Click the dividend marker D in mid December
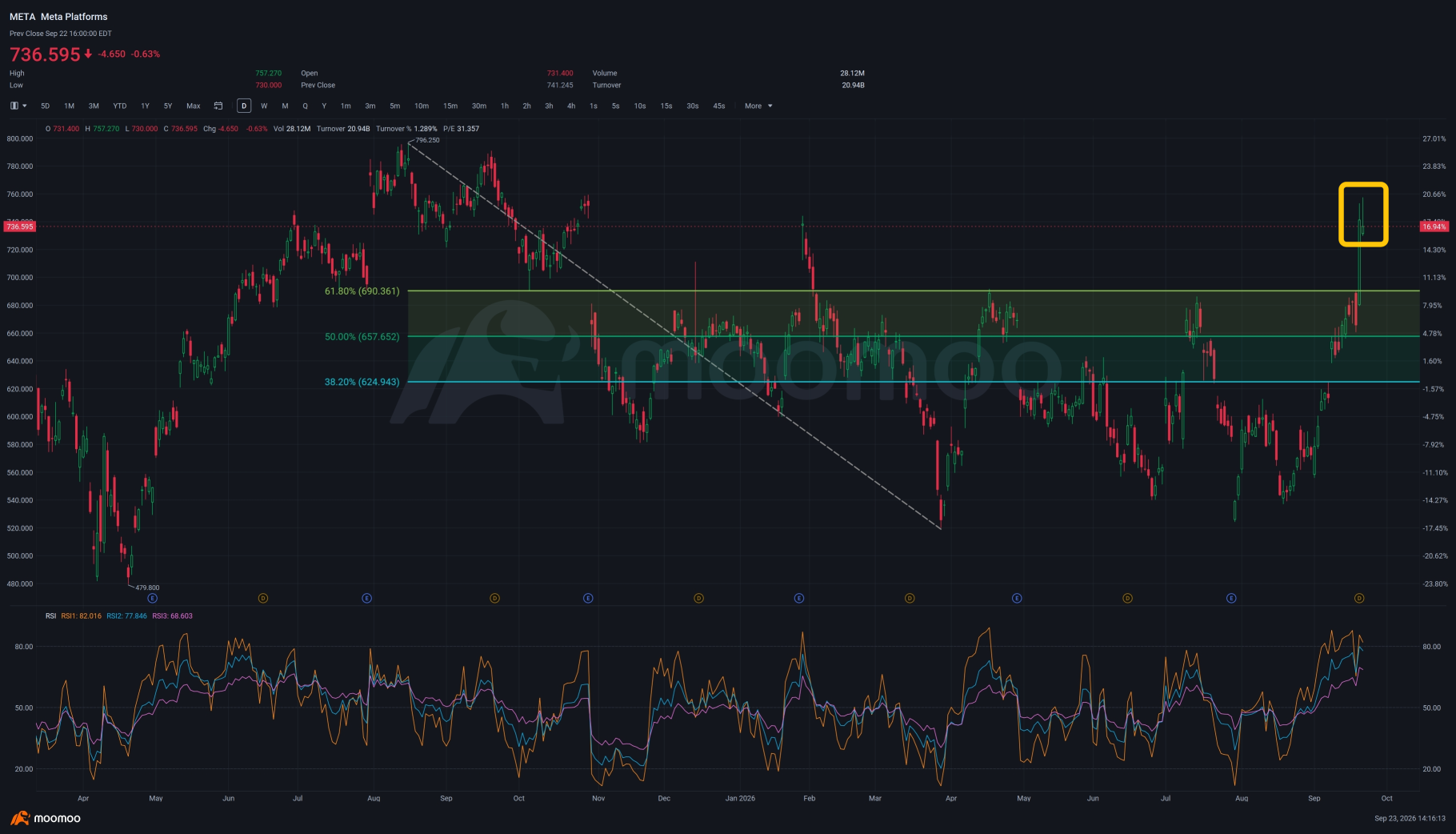 (x=698, y=598)
